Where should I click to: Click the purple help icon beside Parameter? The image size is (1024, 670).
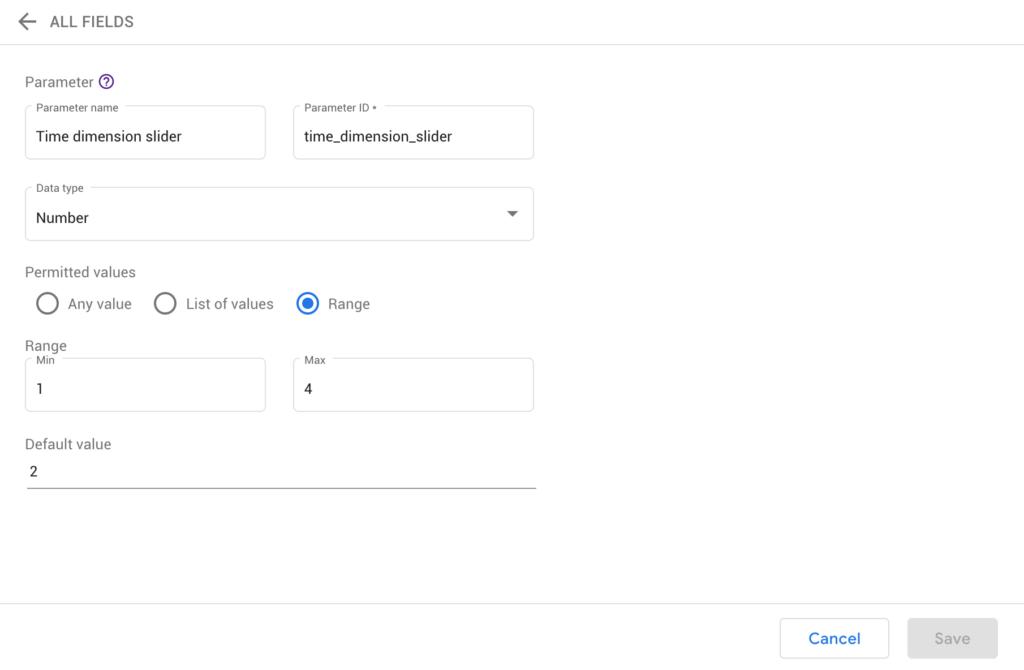tap(108, 82)
